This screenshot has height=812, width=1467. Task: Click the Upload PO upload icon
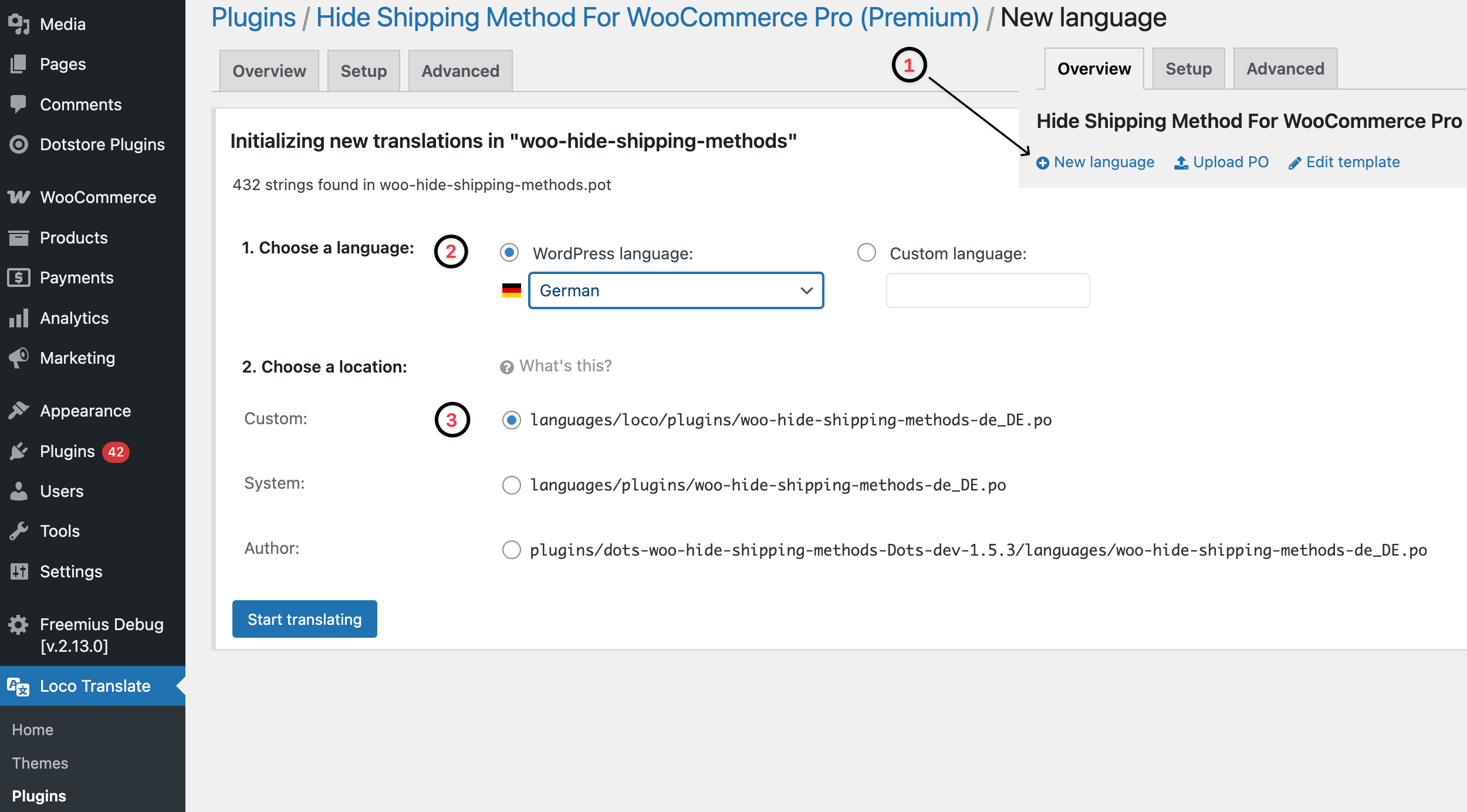pos(1180,162)
